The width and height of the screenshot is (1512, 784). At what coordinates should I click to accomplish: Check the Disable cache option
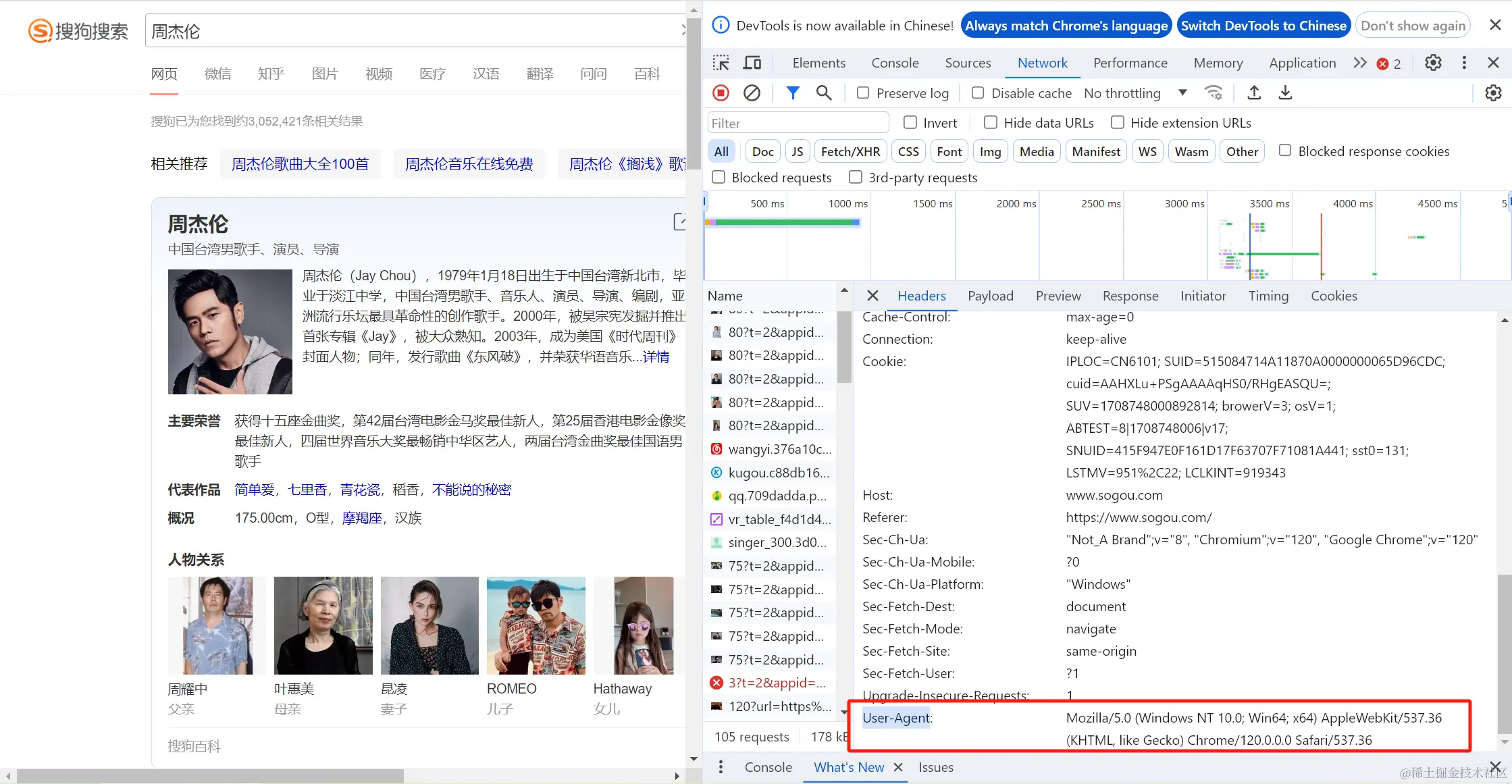(978, 93)
